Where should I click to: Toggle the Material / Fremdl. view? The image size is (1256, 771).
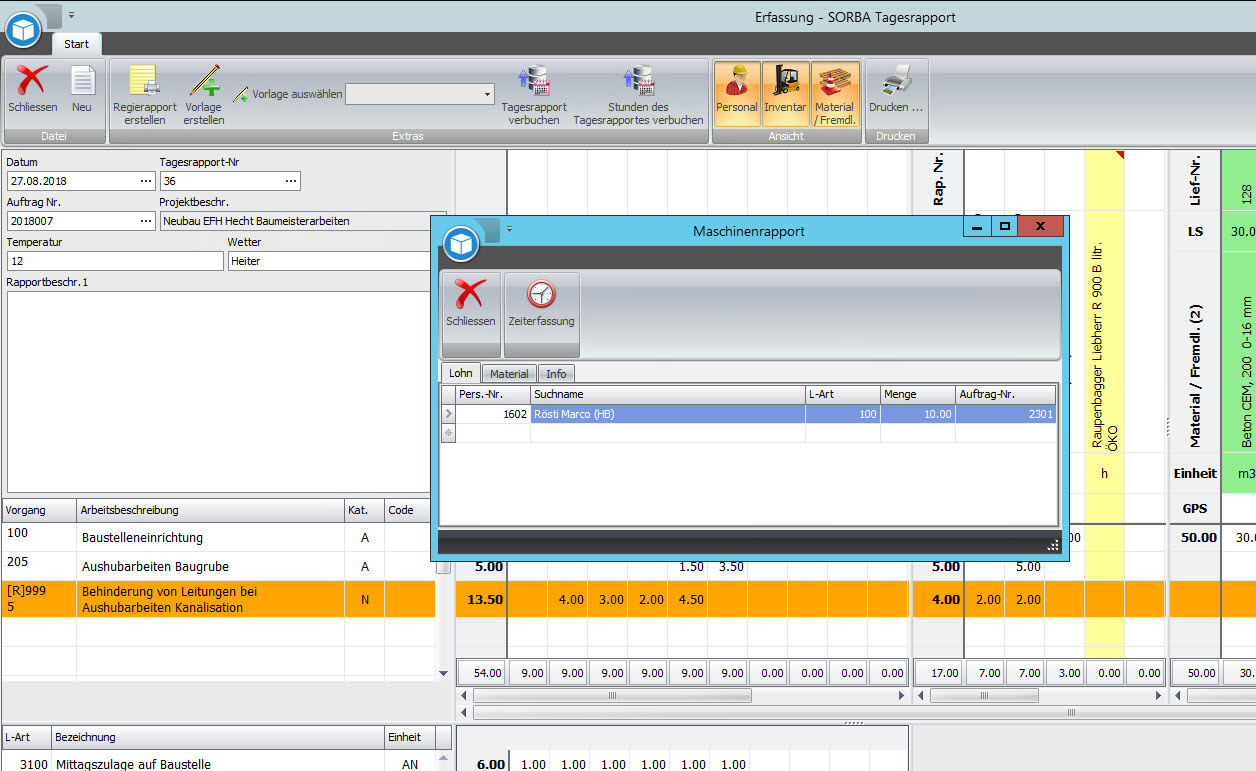pos(835,94)
